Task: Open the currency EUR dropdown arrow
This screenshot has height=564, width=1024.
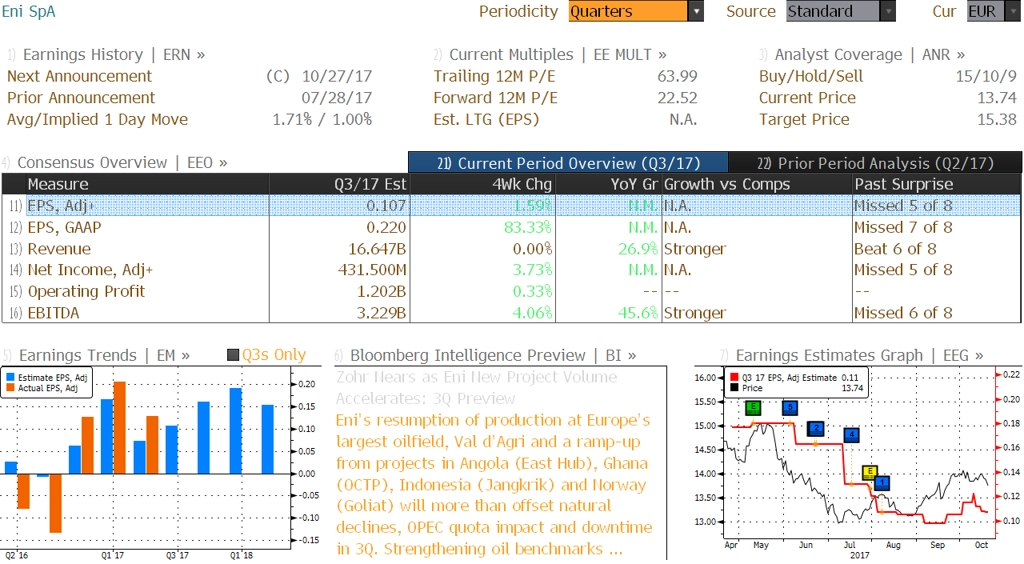Action: tap(1013, 11)
